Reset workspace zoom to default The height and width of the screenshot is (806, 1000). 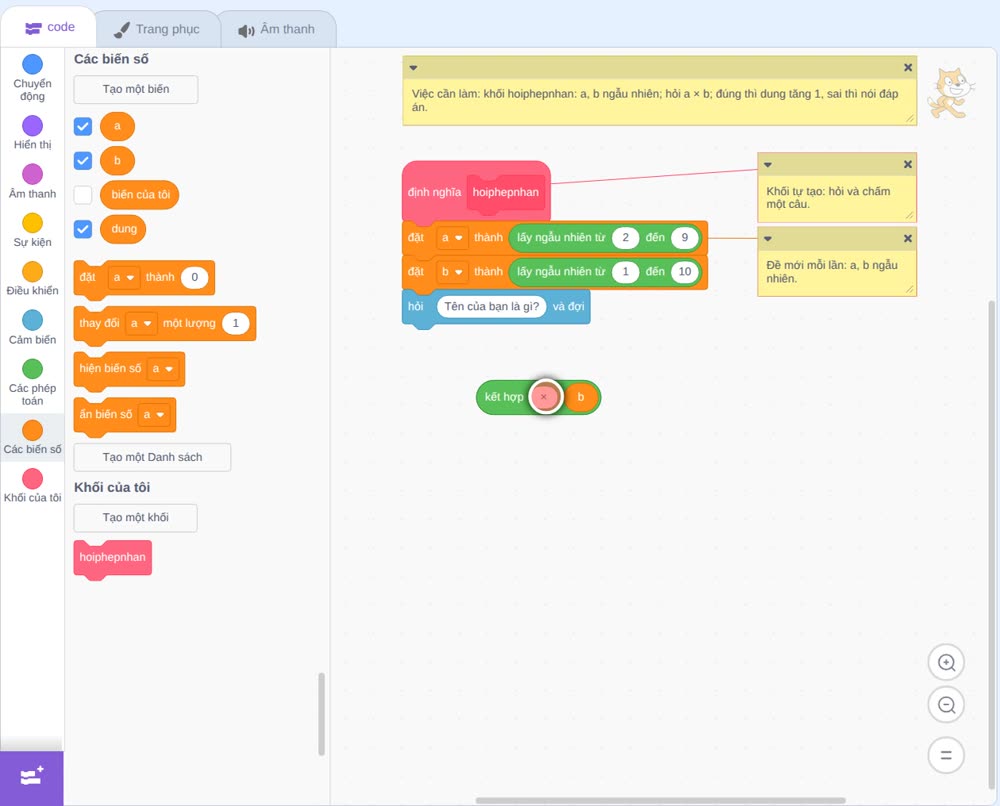[946, 755]
